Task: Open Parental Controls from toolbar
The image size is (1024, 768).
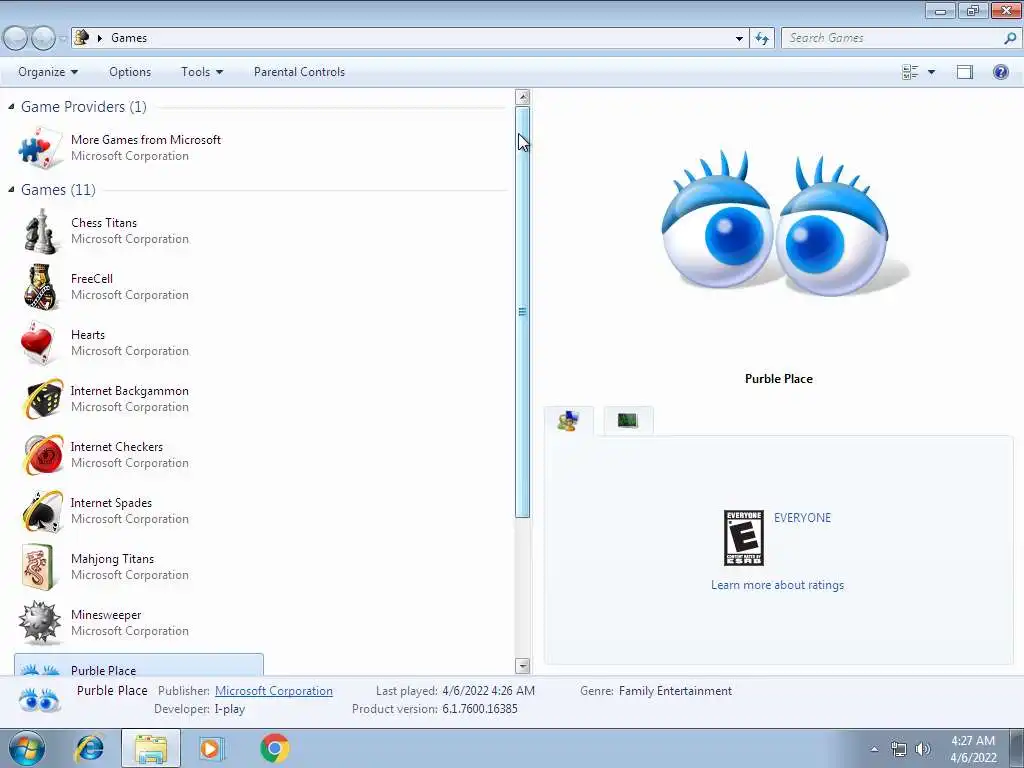Action: point(299,72)
